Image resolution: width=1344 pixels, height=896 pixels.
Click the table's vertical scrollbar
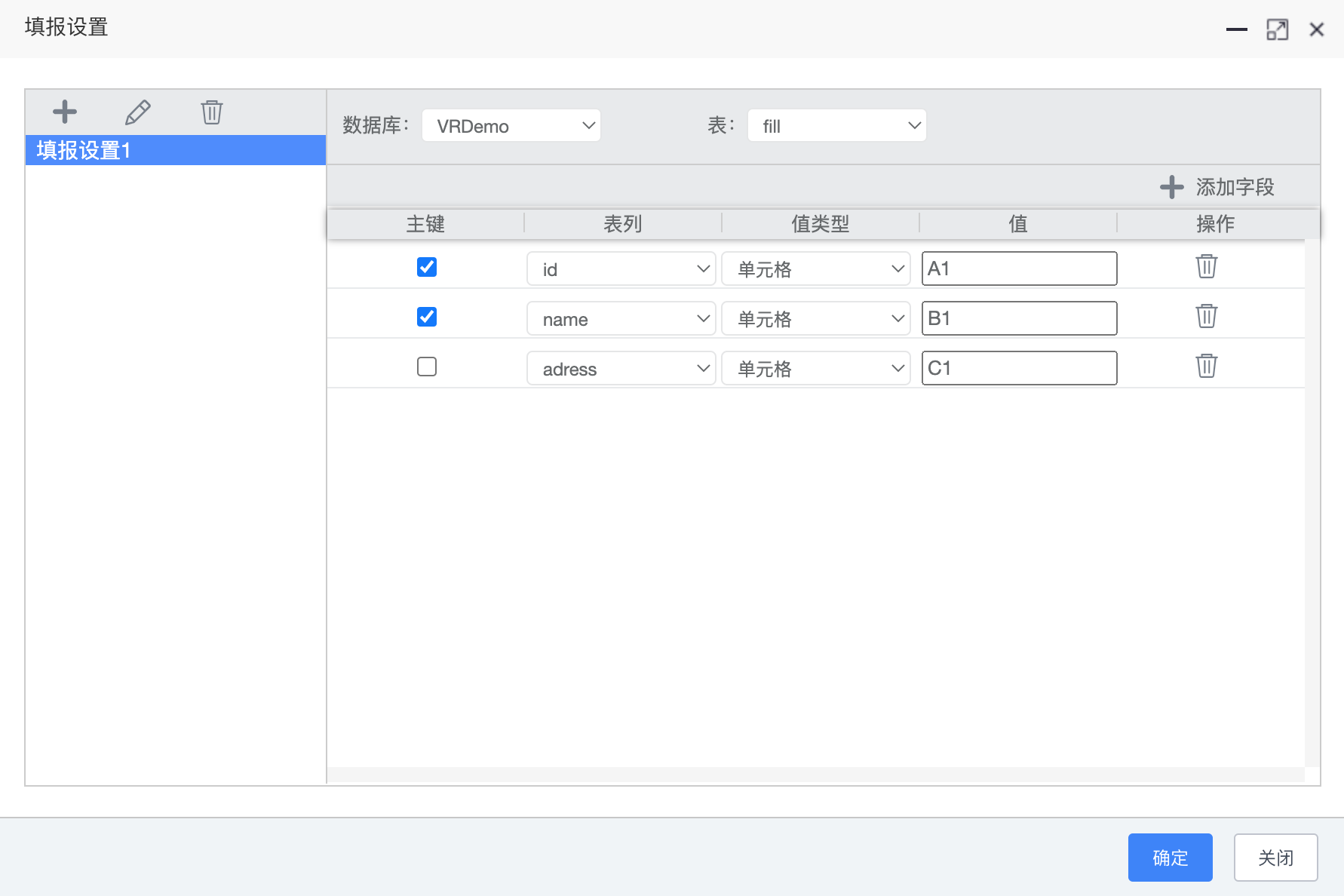1312,503
